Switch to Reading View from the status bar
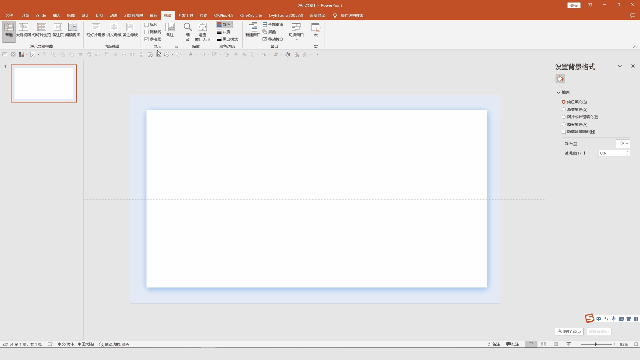 click(x=556, y=344)
